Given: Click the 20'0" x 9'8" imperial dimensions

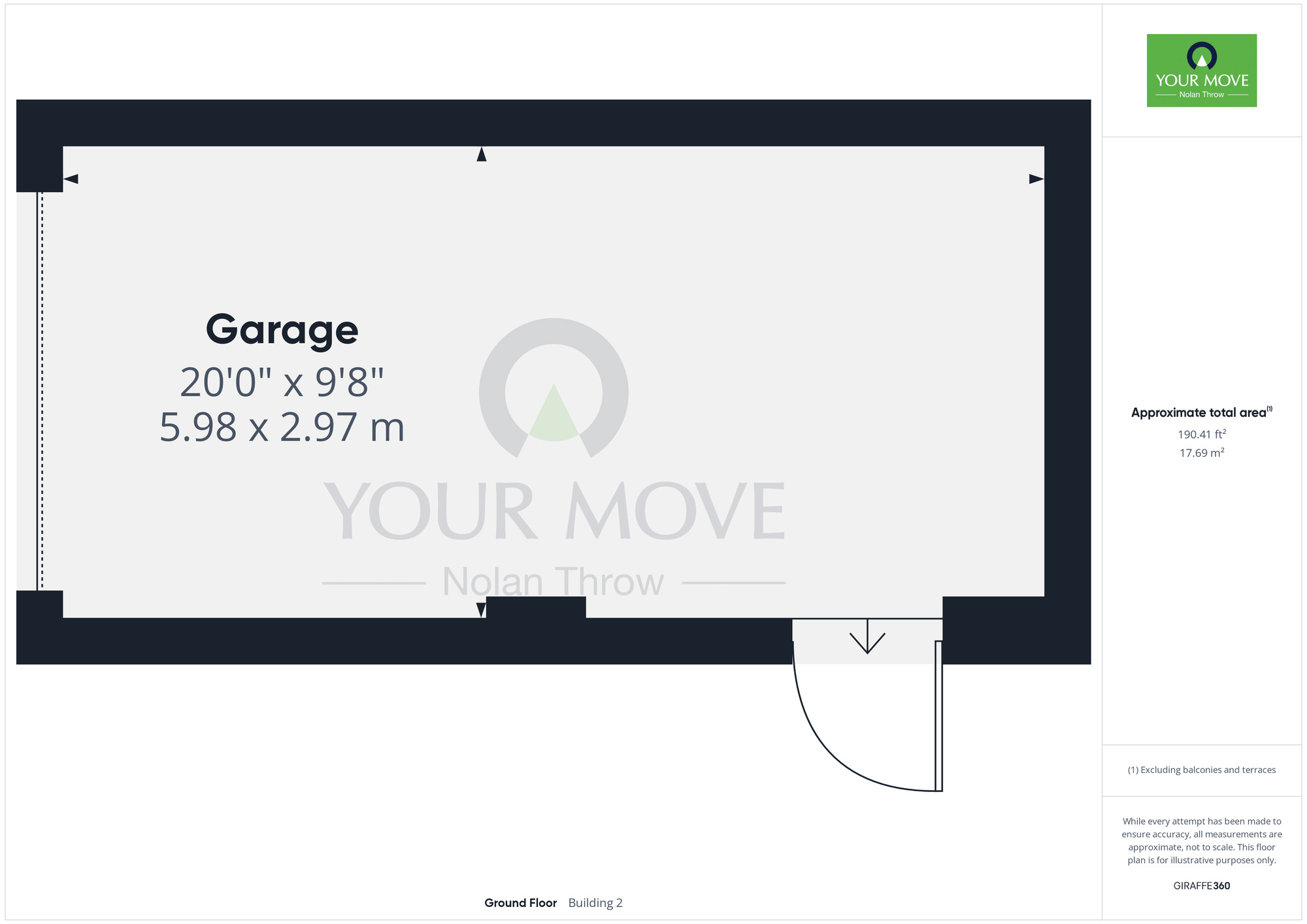Looking at the screenshot, I should pos(282,382).
